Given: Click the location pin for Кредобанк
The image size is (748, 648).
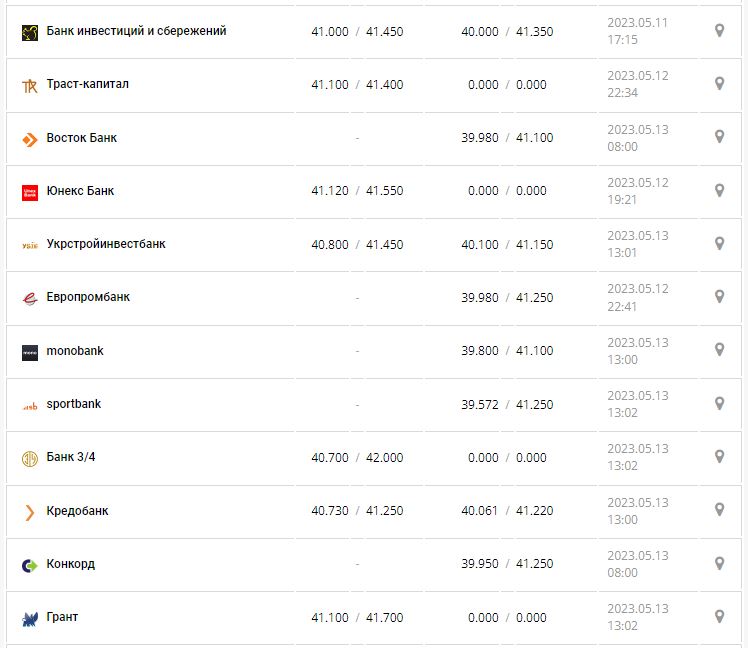Looking at the screenshot, I should tap(719, 510).
